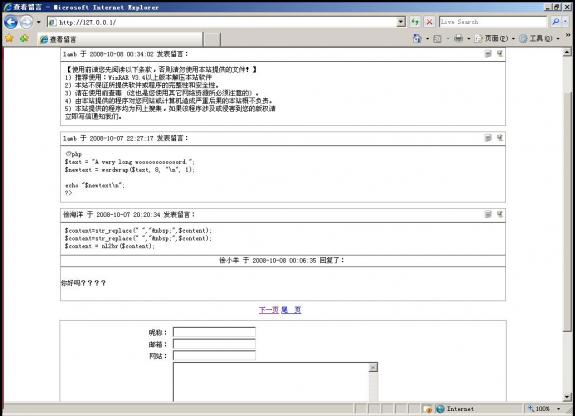Select the 查看留言 browser tab
This screenshot has width=575, height=416.
(x=120, y=39)
